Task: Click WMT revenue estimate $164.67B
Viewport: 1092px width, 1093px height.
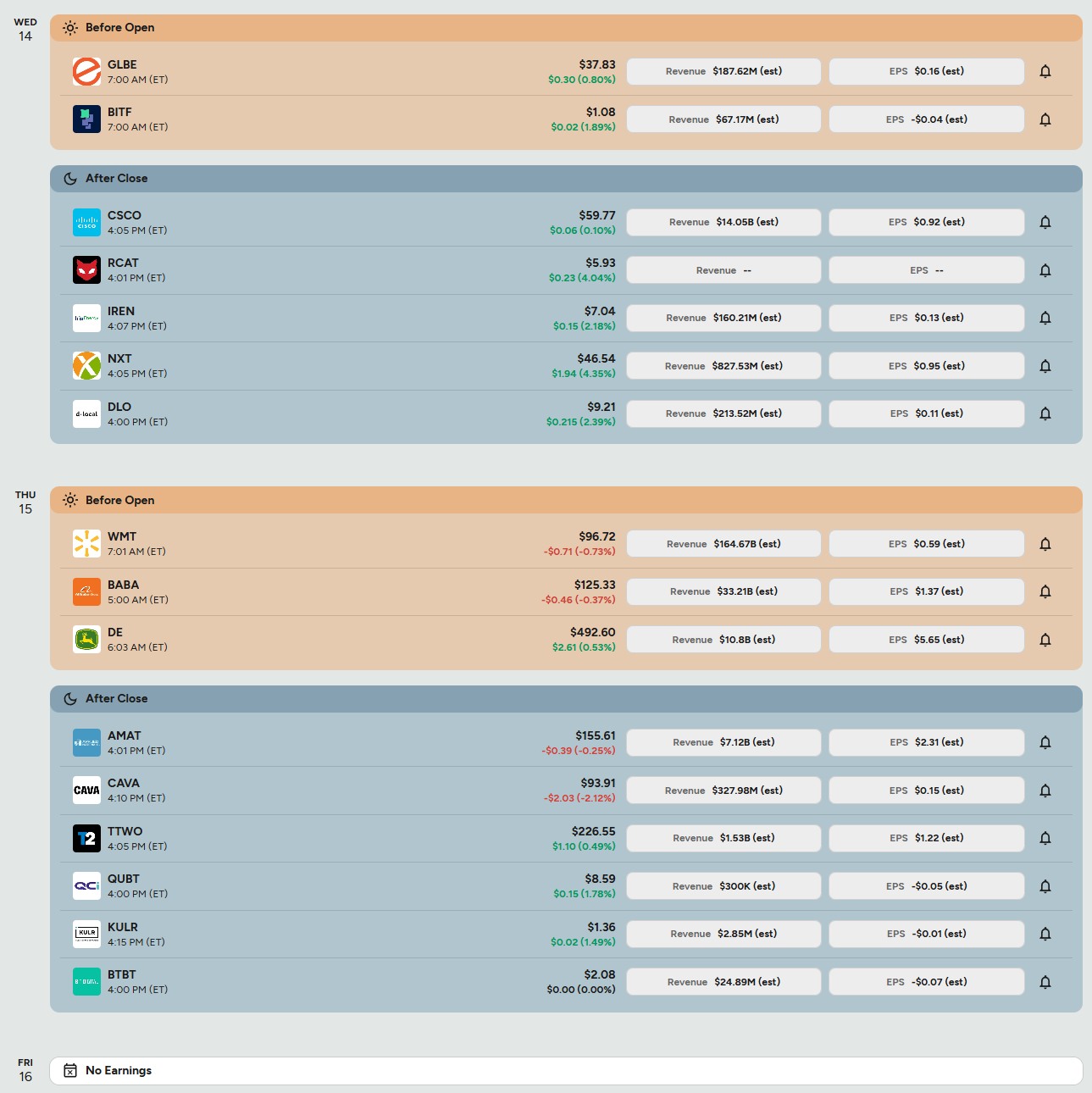Action: point(723,544)
